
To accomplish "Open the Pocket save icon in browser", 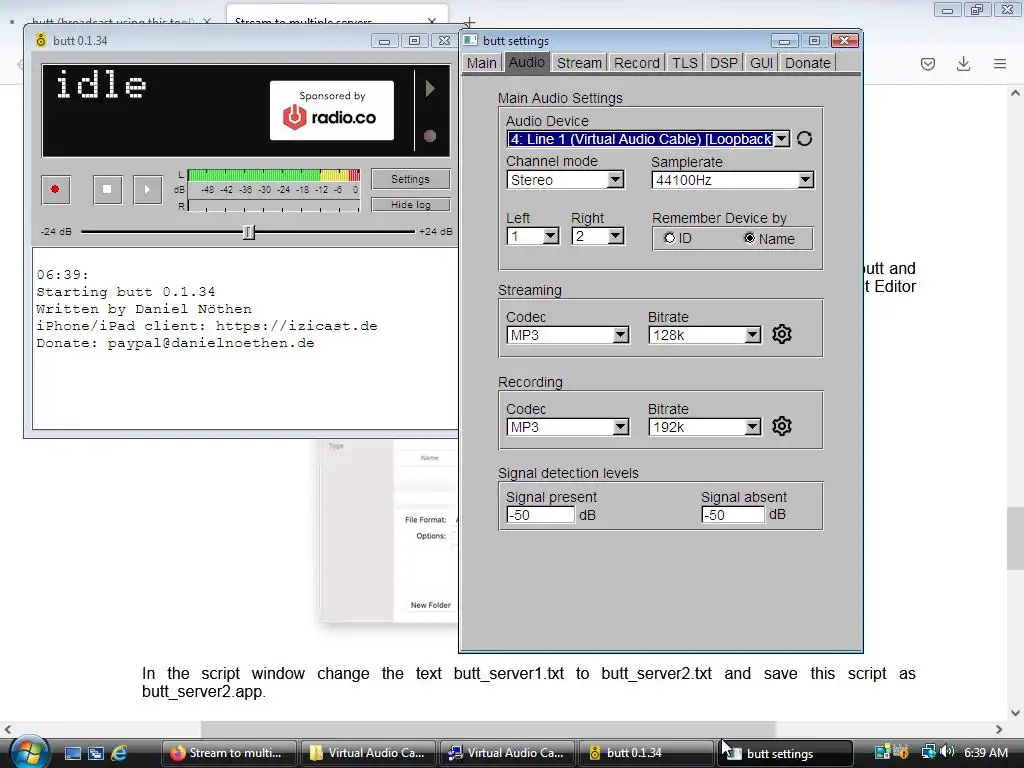I will 928,64.
